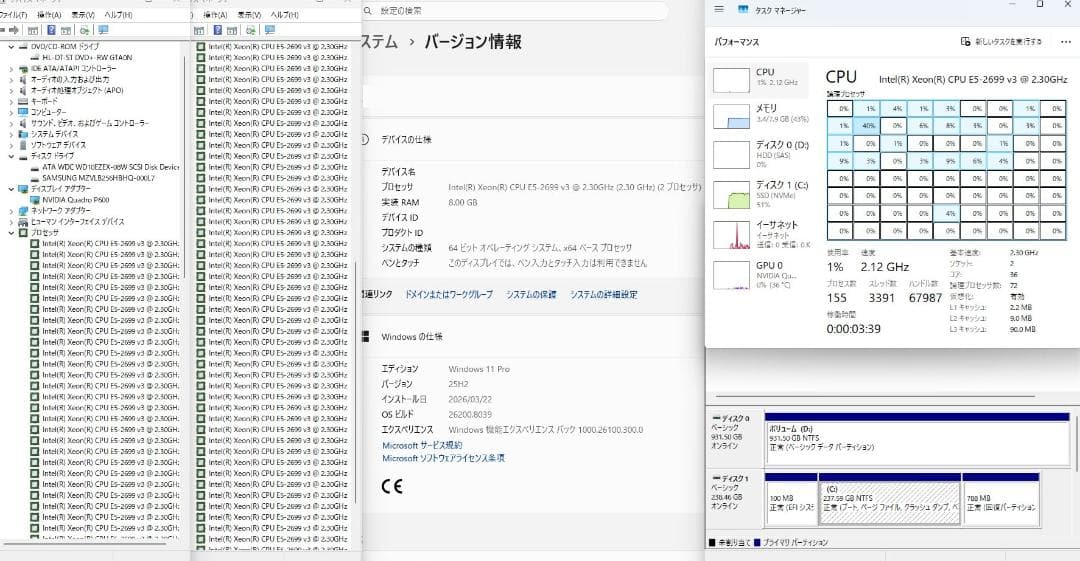Click the 40% logical processor cell
Viewport: 1080px width, 561px height.
pyautogui.click(x=867, y=126)
